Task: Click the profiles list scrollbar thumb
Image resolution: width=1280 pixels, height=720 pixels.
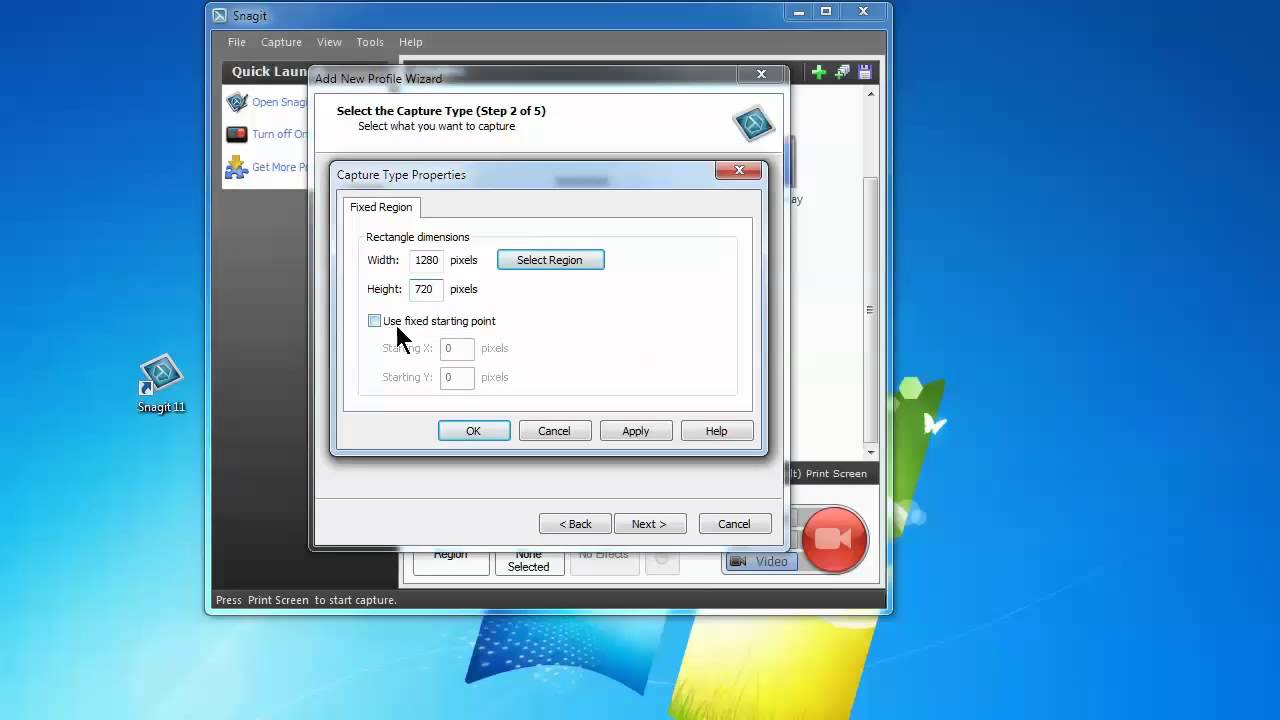Action: 871,310
